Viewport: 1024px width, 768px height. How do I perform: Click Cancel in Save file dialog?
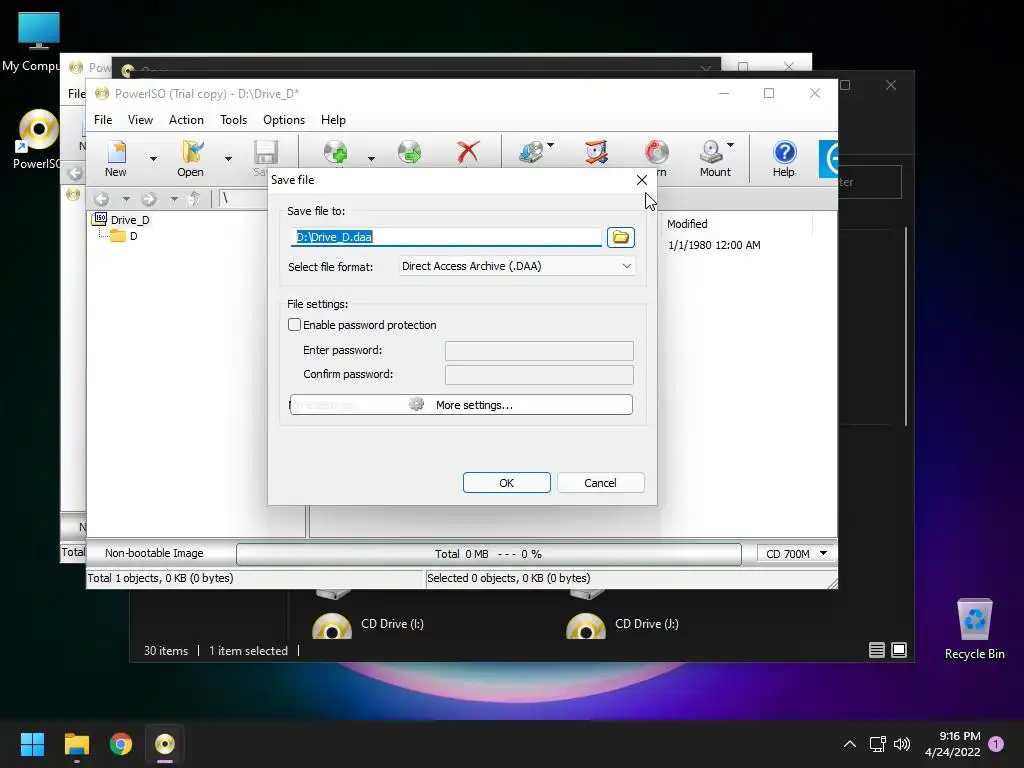coord(600,483)
